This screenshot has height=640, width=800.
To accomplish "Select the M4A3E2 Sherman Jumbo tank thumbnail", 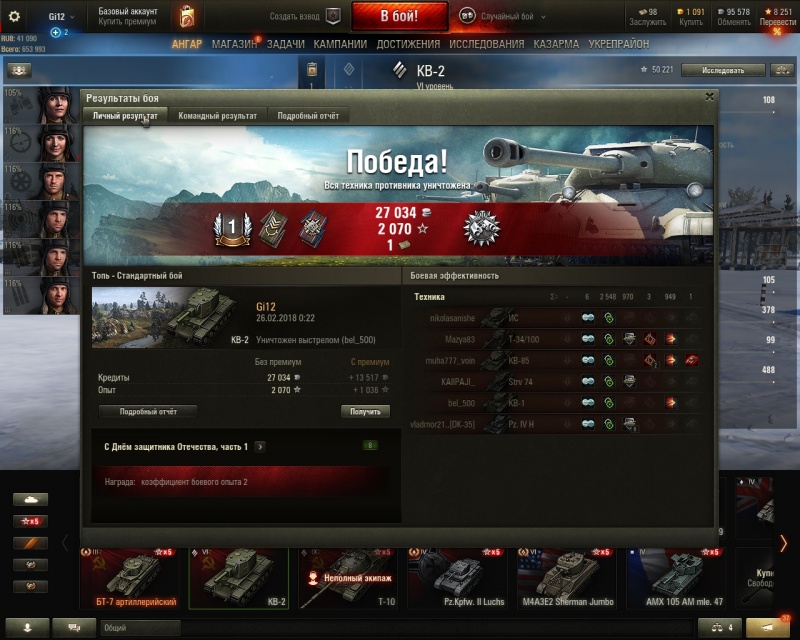I will (x=568, y=578).
